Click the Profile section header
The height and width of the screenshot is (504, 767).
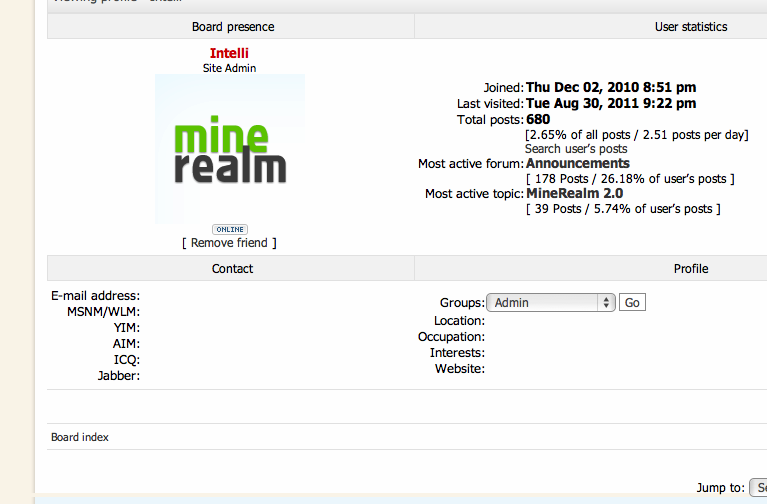[690, 268]
